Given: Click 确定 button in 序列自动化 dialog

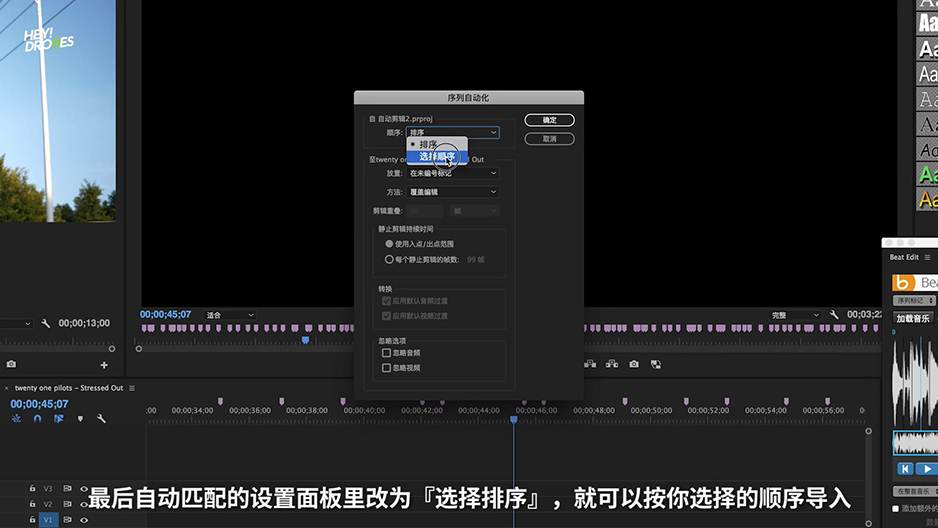Looking at the screenshot, I should point(549,120).
